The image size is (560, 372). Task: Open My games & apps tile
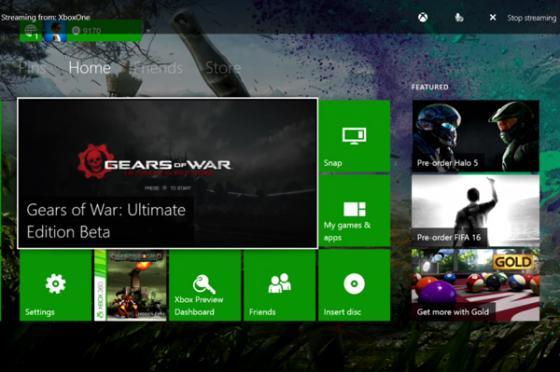355,211
